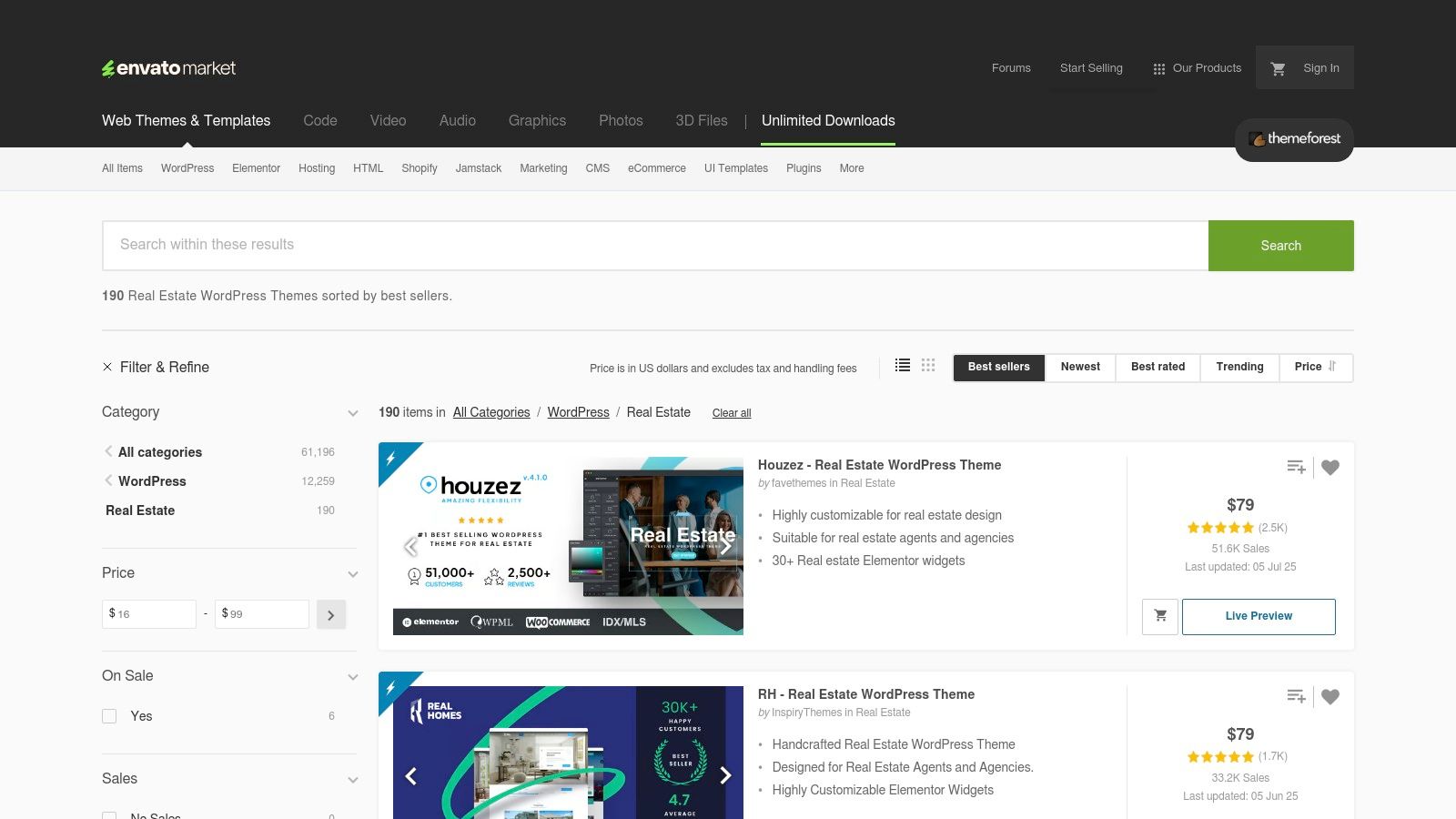Open the themeforest badge

click(x=1294, y=139)
